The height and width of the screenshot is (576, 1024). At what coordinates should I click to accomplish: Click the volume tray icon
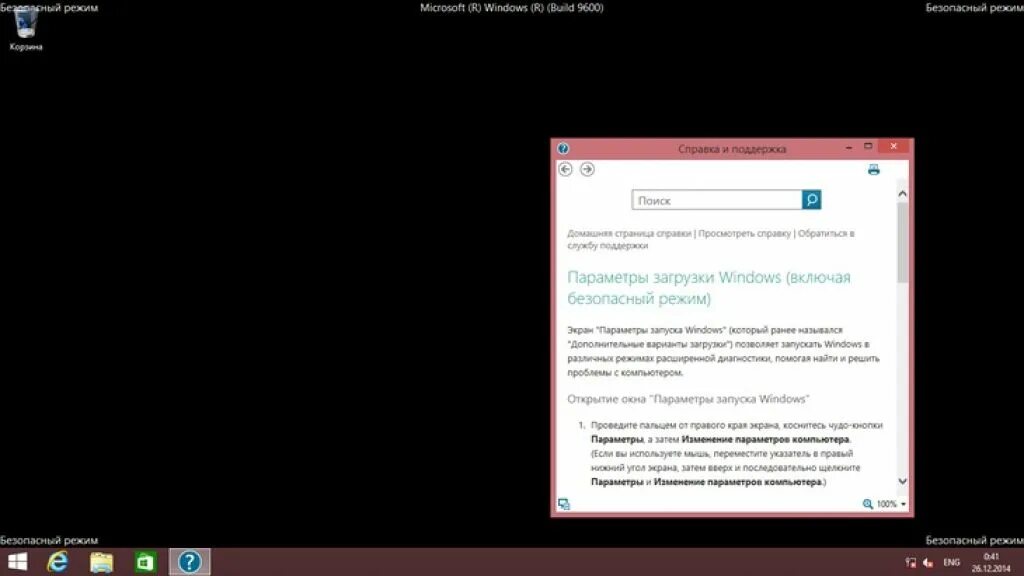click(928, 562)
